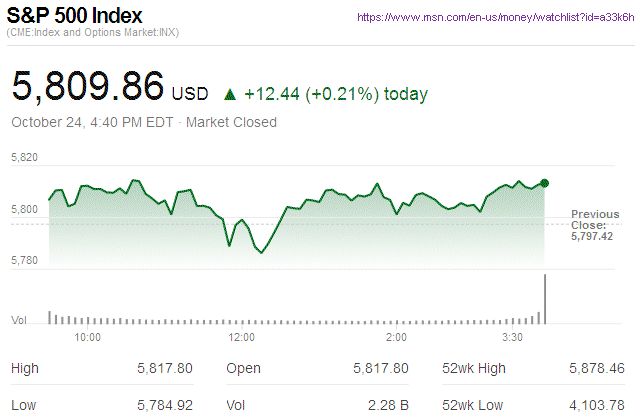Image resolution: width=640 pixels, height=420 pixels.
Task: Click the High value 5,817.80
Action: point(164,369)
